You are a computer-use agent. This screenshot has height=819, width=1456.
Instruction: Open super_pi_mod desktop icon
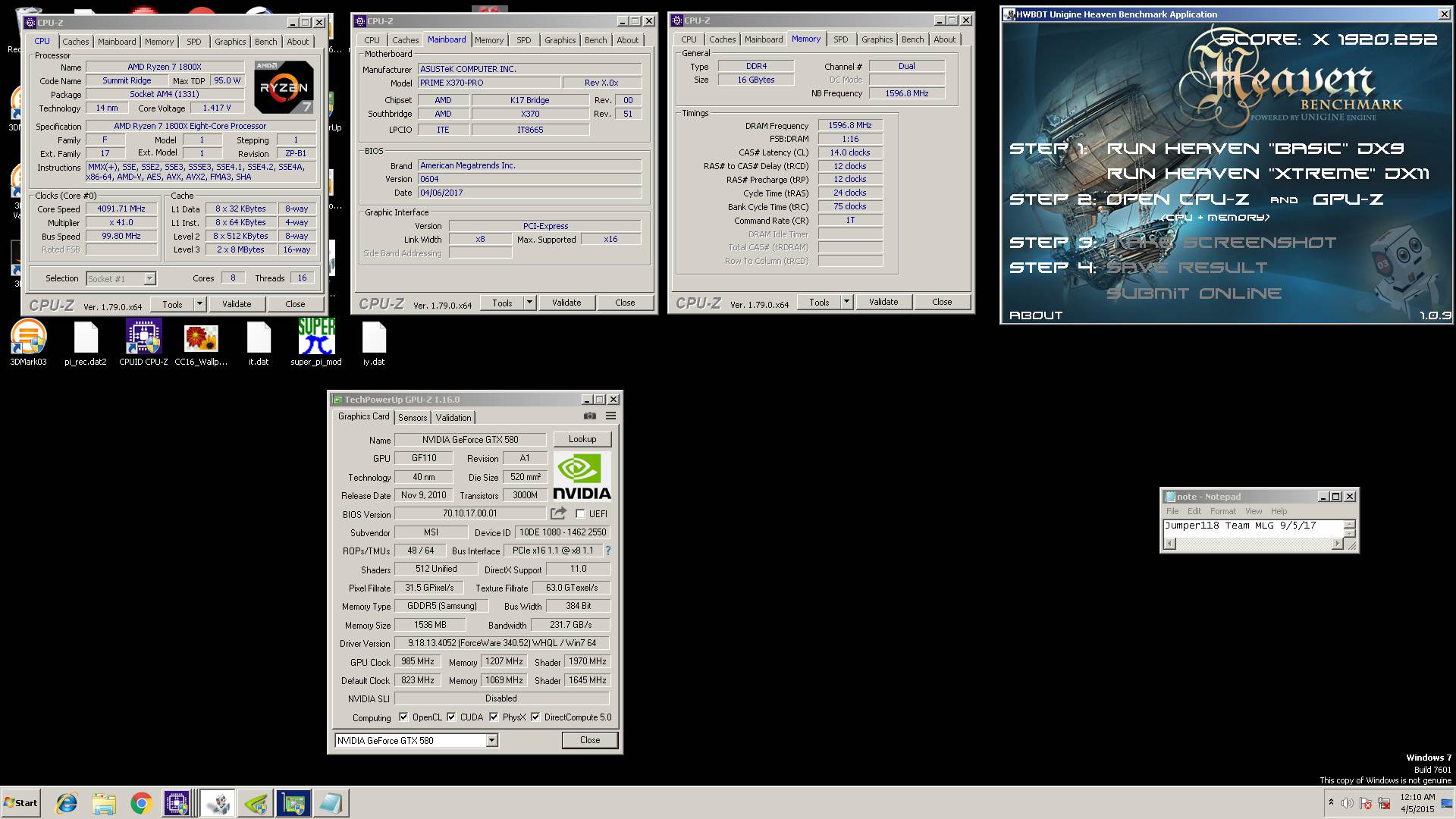pyautogui.click(x=316, y=342)
